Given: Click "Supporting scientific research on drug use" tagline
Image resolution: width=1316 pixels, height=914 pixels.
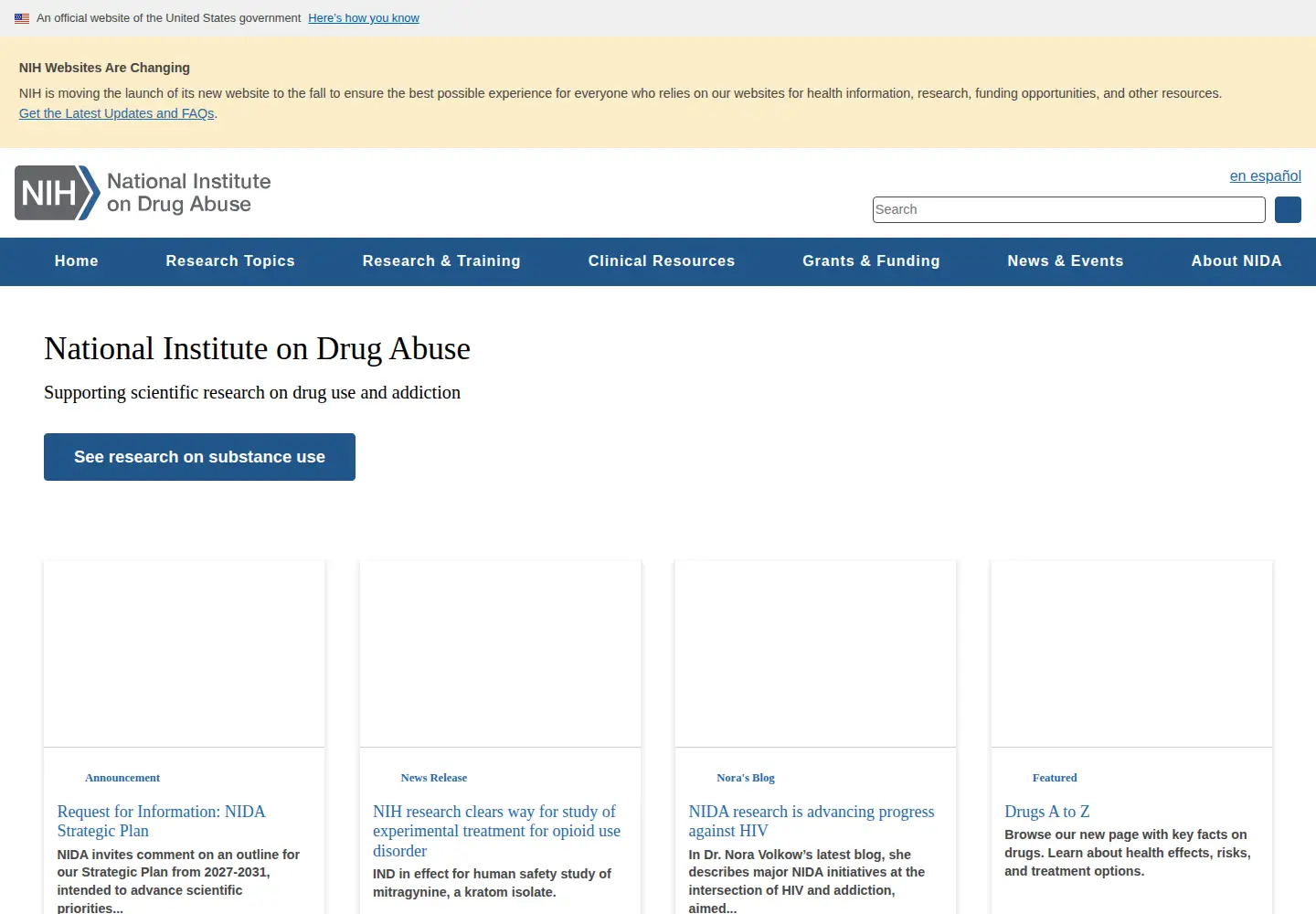Looking at the screenshot, I should click(252, 392).
